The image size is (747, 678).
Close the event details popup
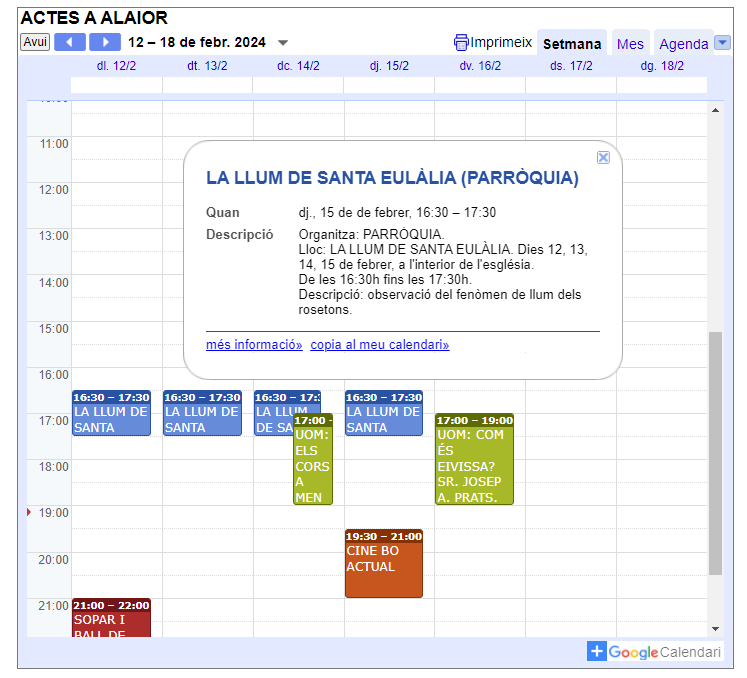coord(603,157)
